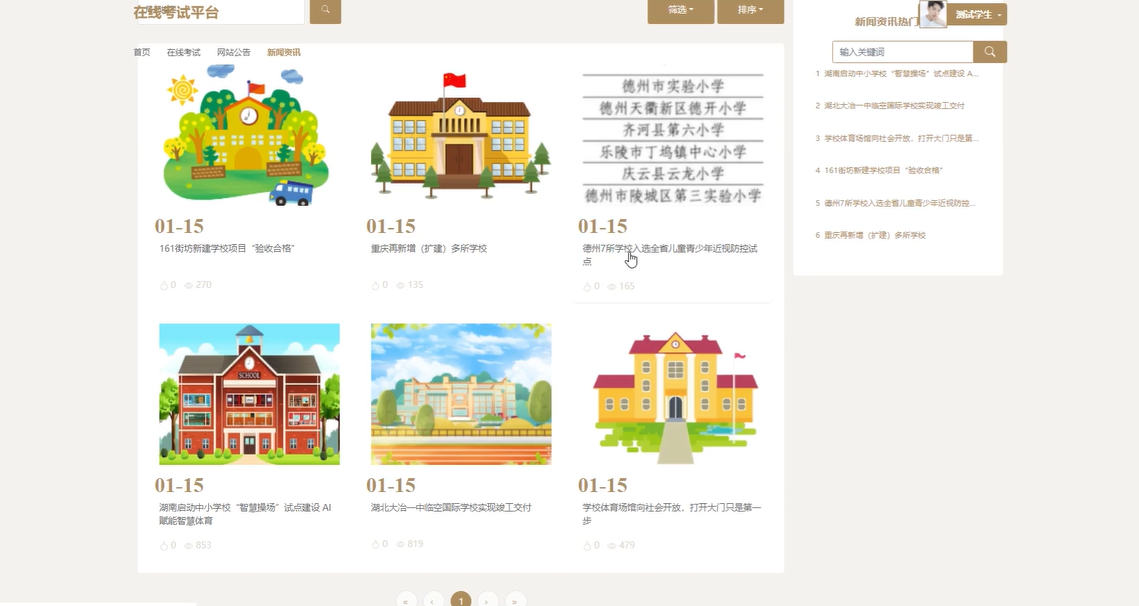Click the keyword search magnifier button in sidebar
This screenshot has height=606, width=1139.
click(x=989, y=52)
